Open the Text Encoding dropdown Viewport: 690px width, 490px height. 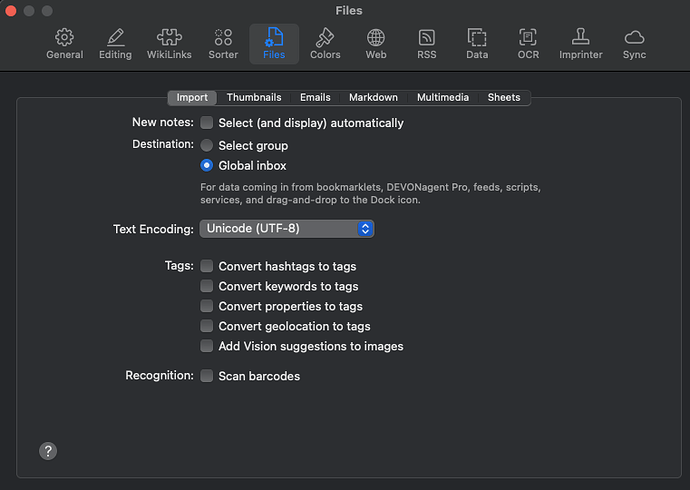[287, 229]
